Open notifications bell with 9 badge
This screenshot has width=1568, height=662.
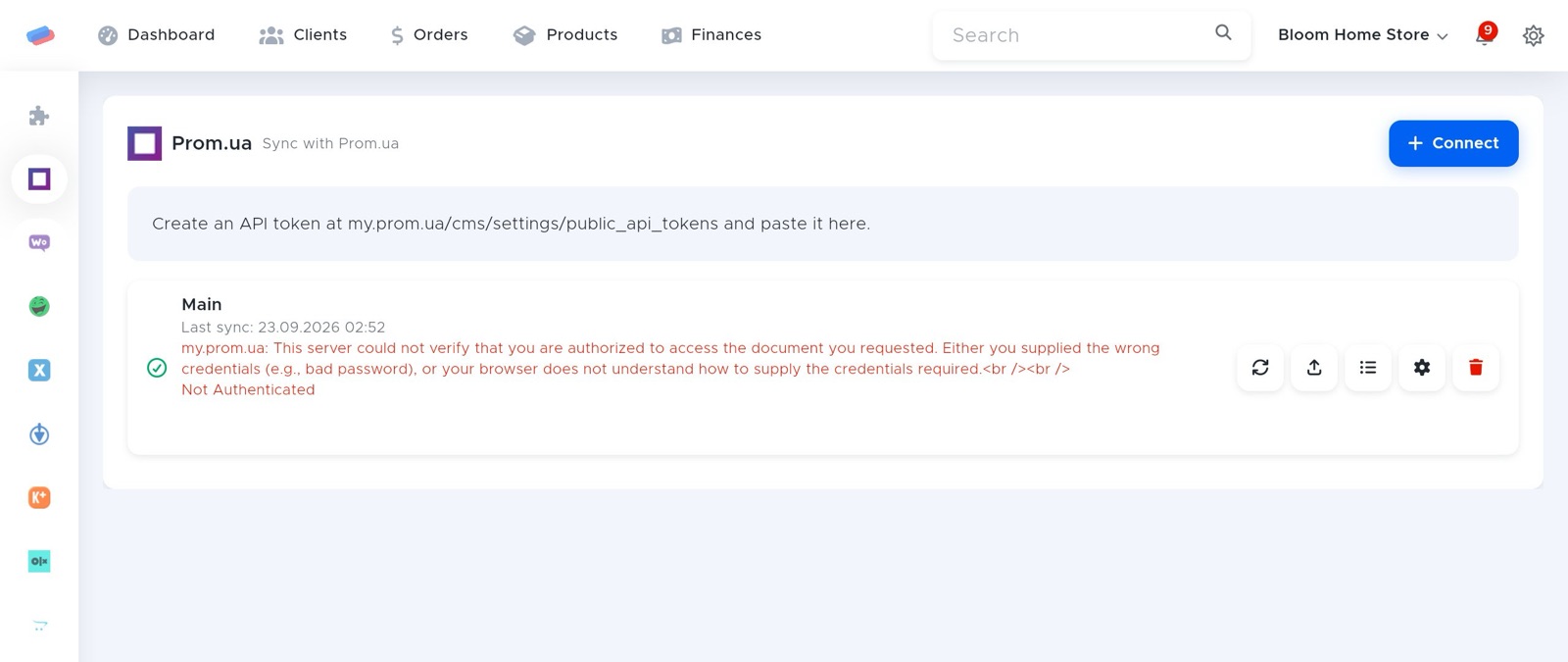(1486, 34)
